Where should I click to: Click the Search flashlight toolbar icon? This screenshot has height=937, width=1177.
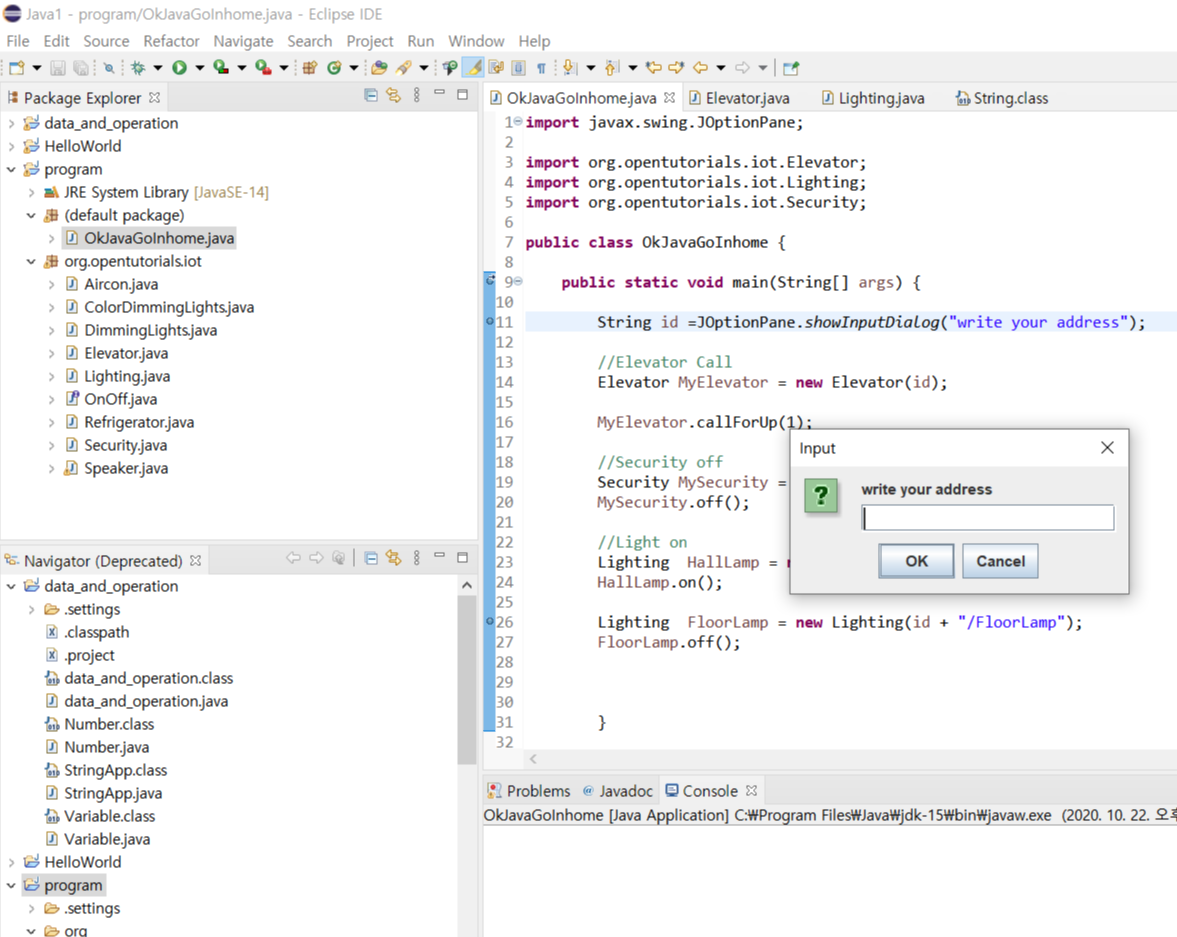[x=404, y=68]
